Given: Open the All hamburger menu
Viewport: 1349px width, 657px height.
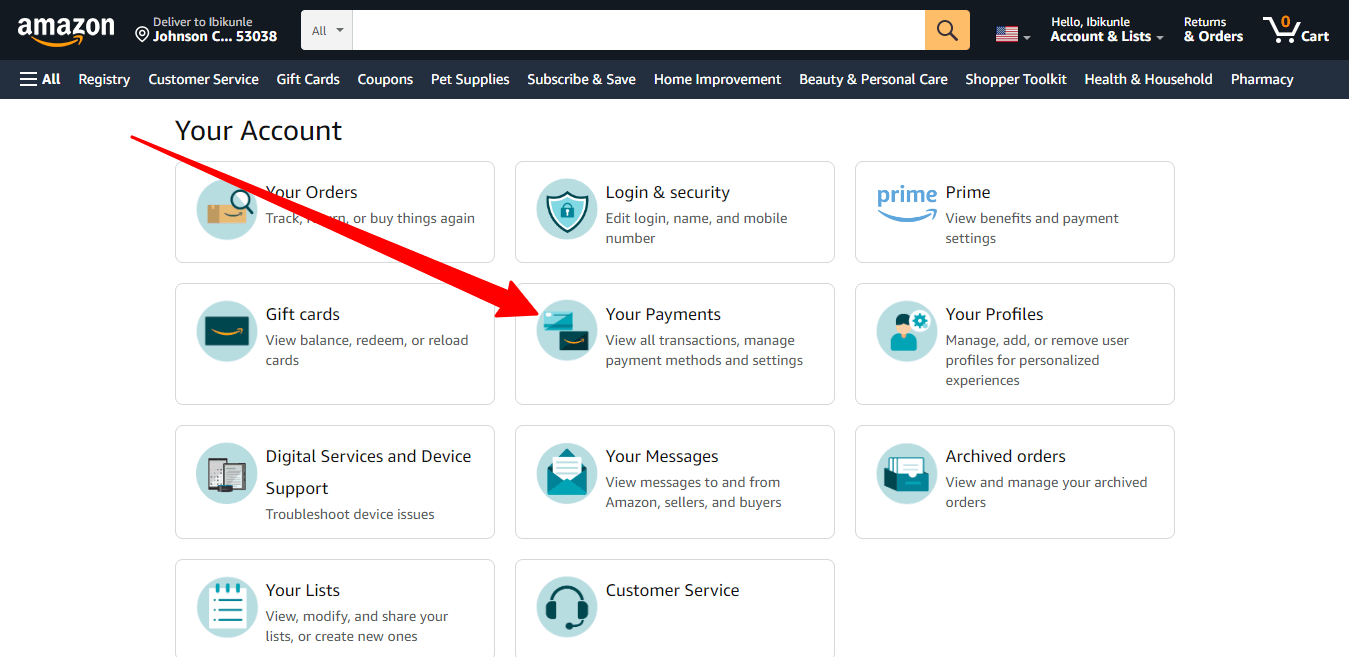Looking at the screenshot, I should [40, 79].
